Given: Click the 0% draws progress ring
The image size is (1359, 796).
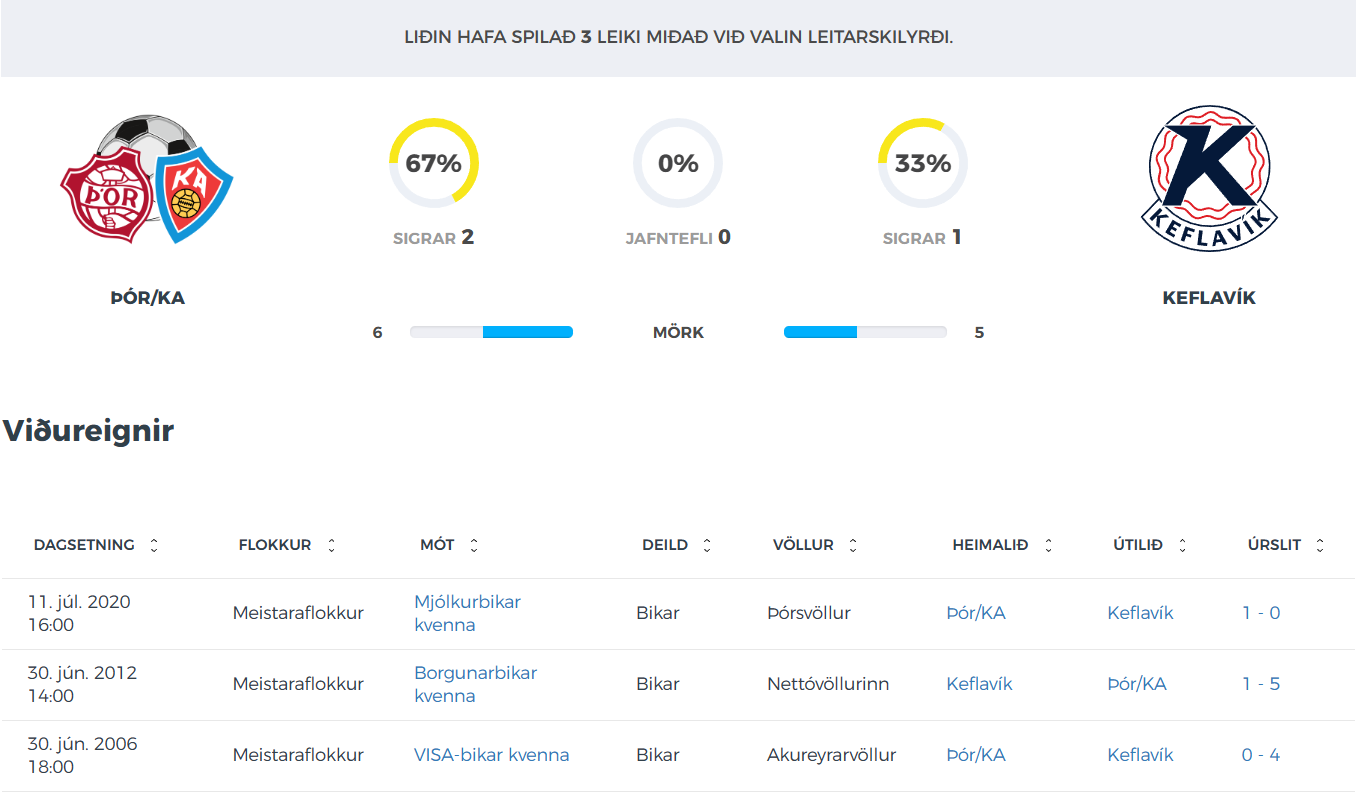Looking at the screenshot, I should (x=678, y=163).
